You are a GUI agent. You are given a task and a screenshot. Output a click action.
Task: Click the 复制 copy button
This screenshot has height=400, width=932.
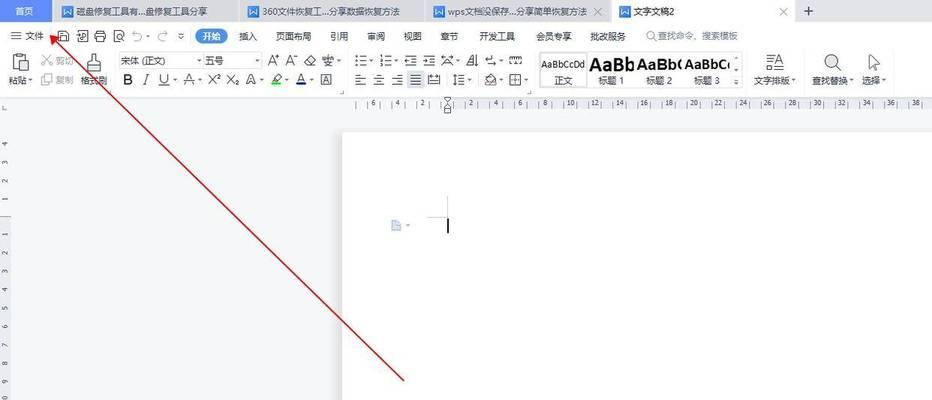pyautogui.click(x=57, y=80)
